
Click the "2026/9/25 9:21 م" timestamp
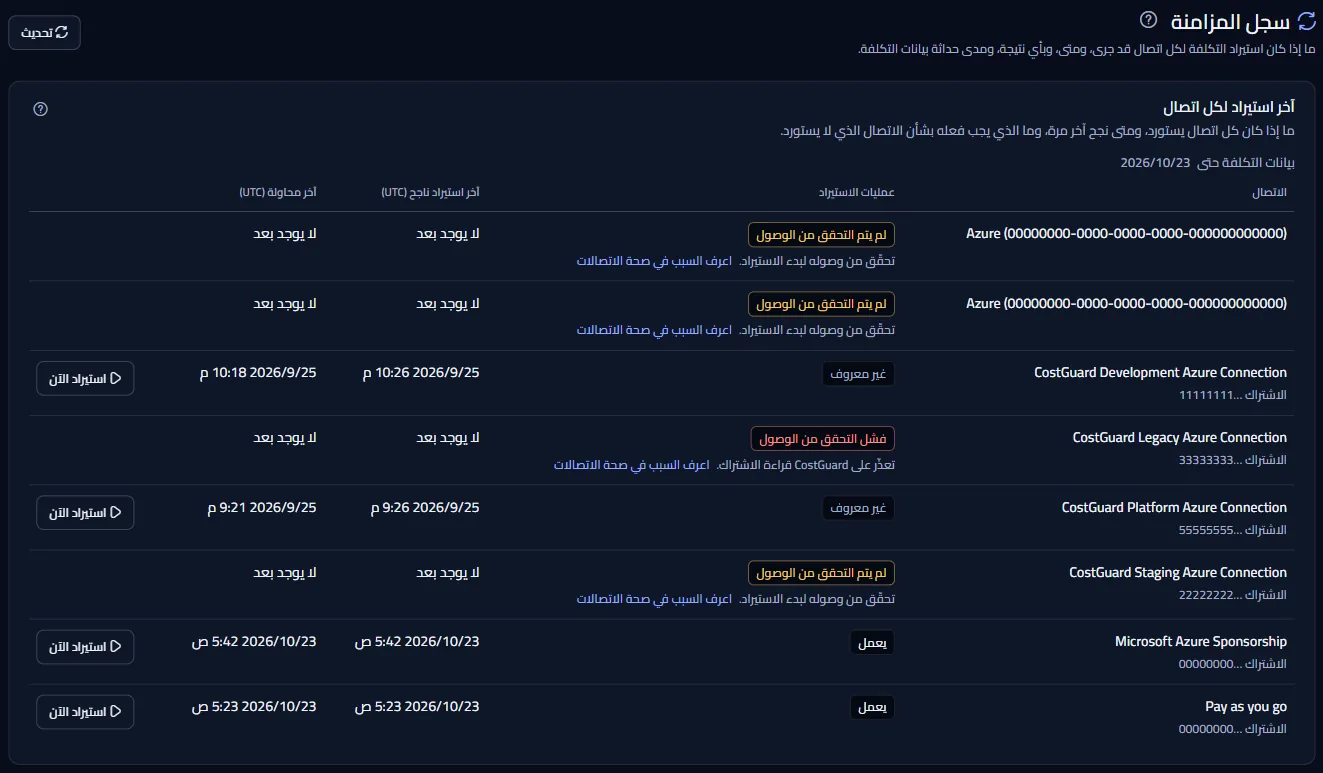[x=262, y=507]
